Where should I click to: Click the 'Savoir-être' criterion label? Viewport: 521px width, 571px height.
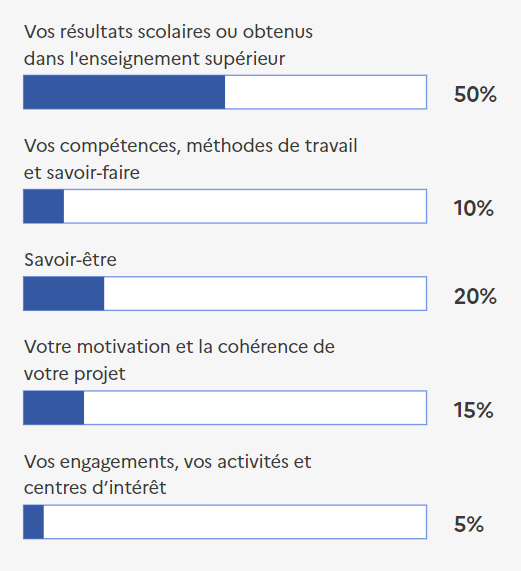71,260
